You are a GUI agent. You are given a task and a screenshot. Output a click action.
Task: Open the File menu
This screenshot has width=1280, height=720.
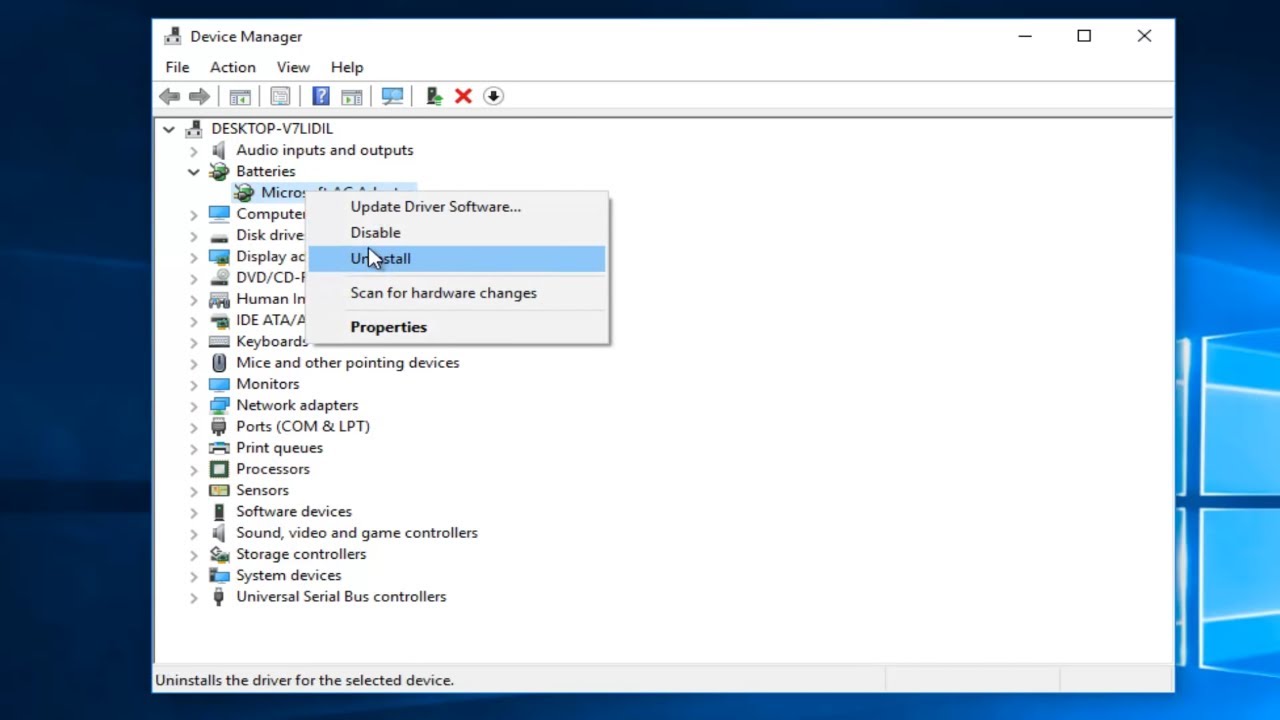(177, 67)
